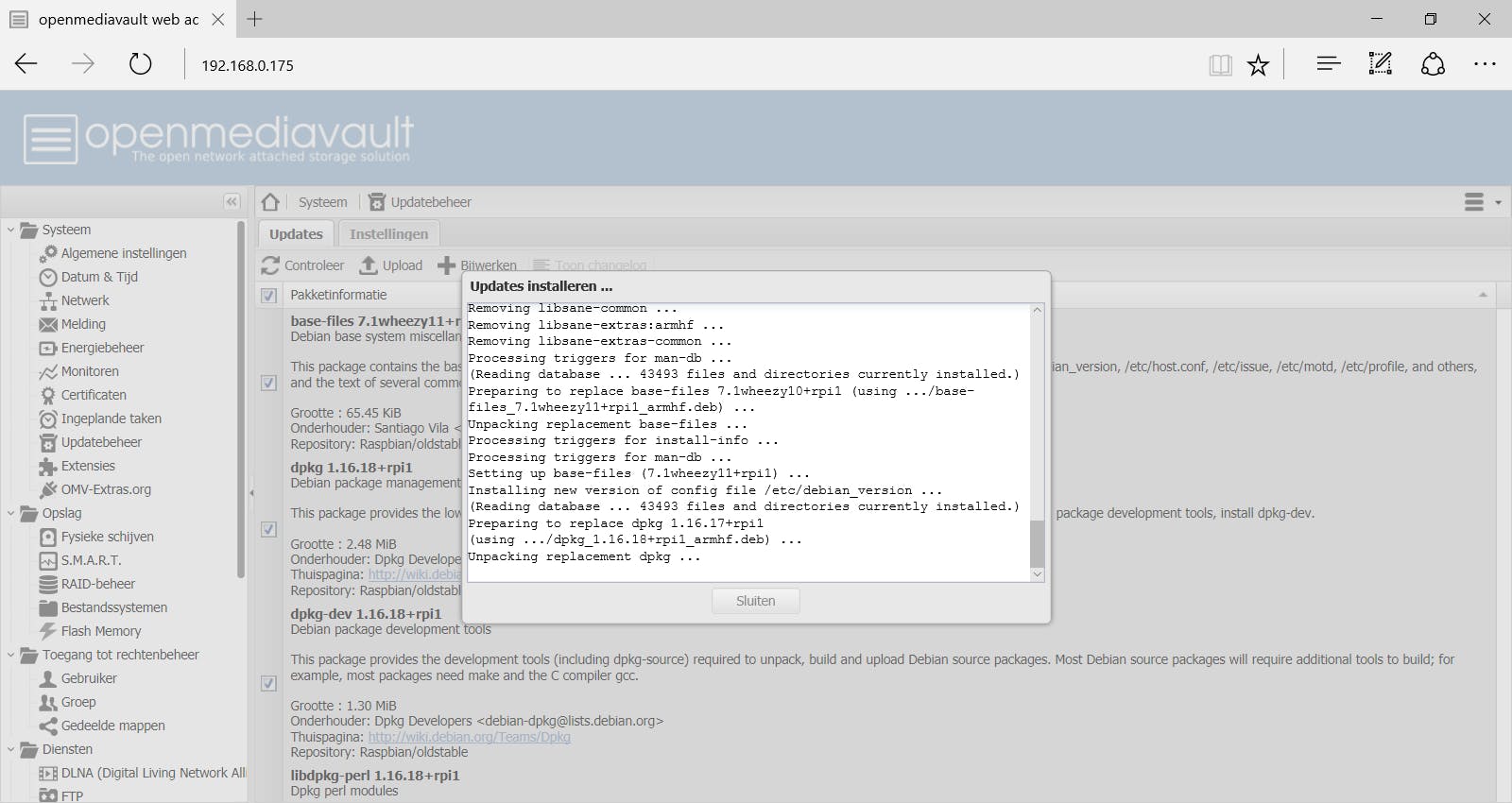Make a web note
The image size is (1512, 803).
(x=1381, y=64)
